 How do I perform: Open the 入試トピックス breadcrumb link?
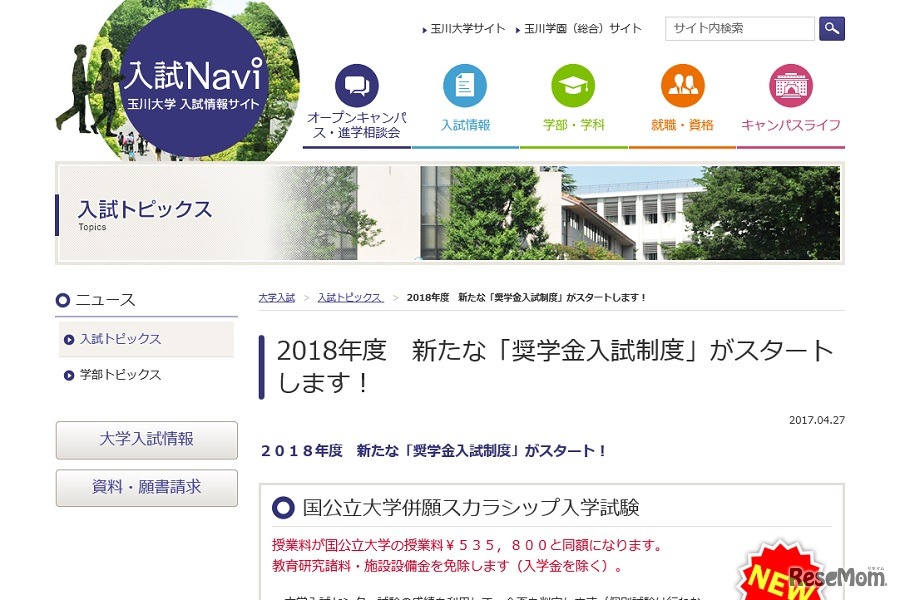pos(349,298)
